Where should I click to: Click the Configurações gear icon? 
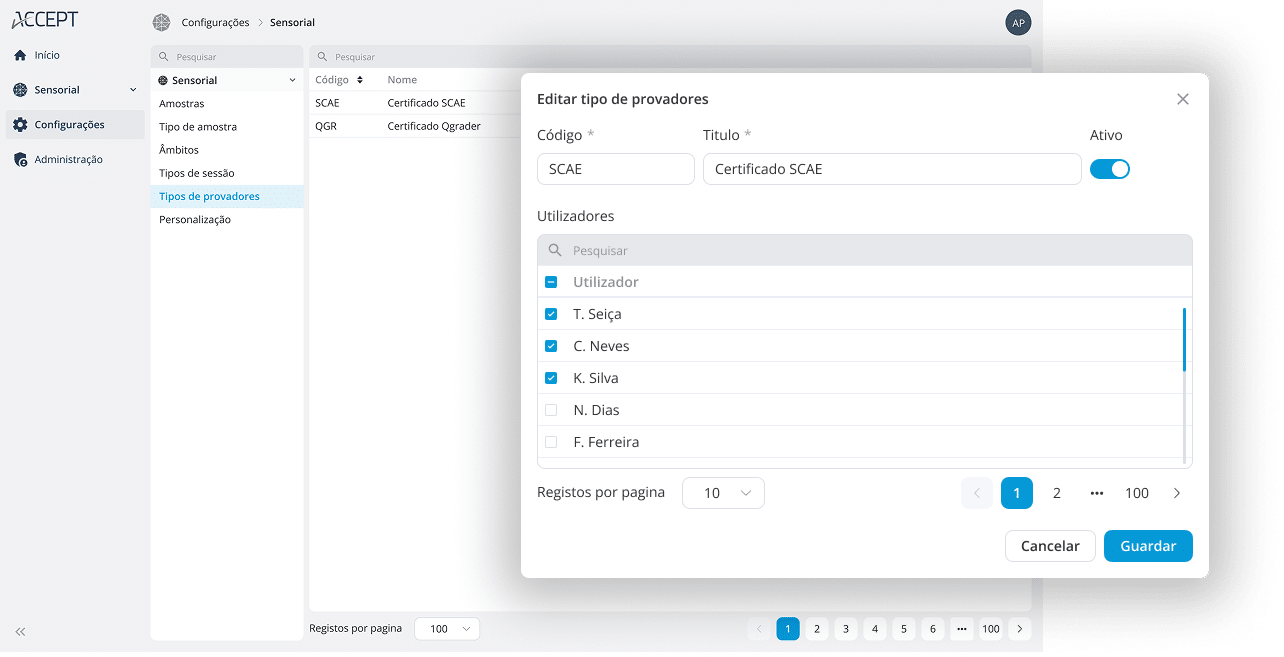tap(20, 125)
